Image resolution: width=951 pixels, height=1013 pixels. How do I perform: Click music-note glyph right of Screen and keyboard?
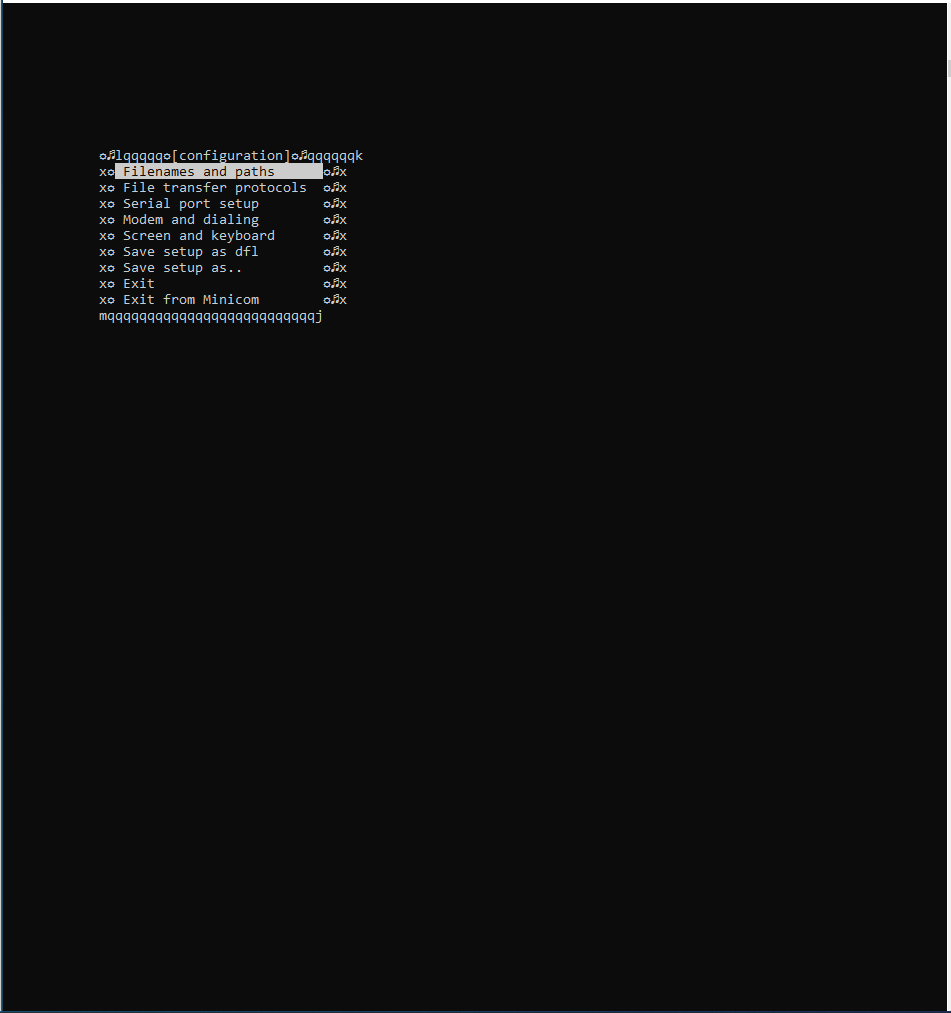point(335,236)
